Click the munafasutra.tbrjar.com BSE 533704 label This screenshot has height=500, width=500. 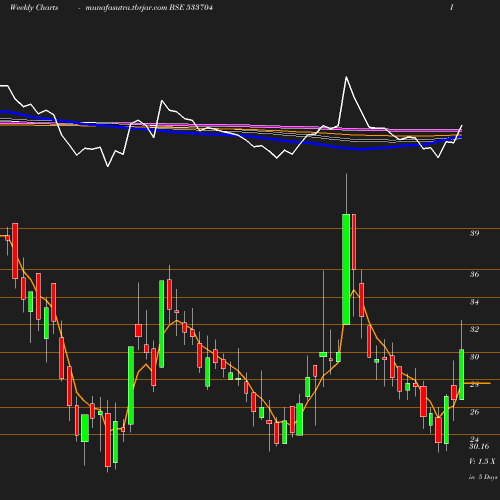click(149, 8)
